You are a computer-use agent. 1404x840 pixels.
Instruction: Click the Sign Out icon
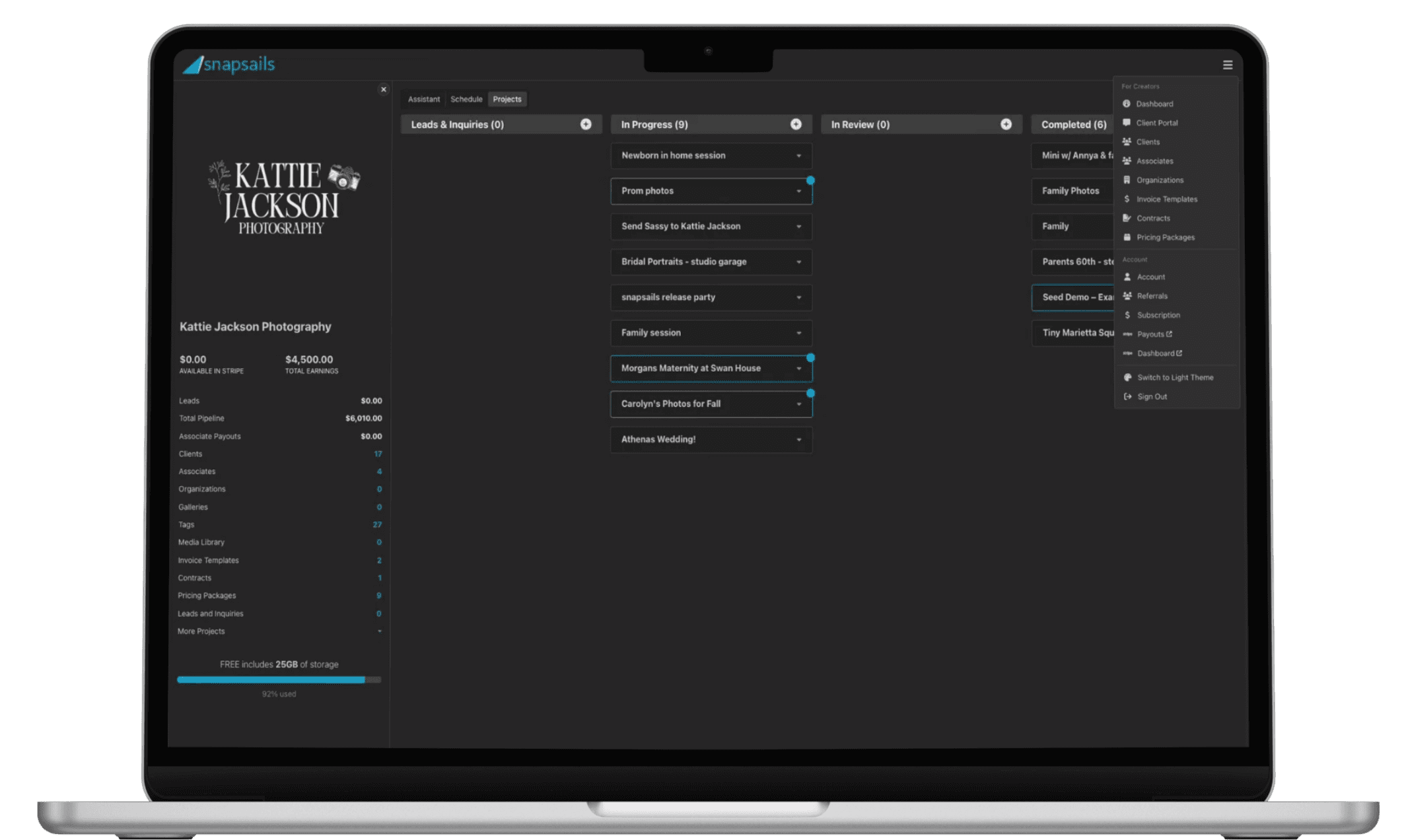tap(1127, 396)
